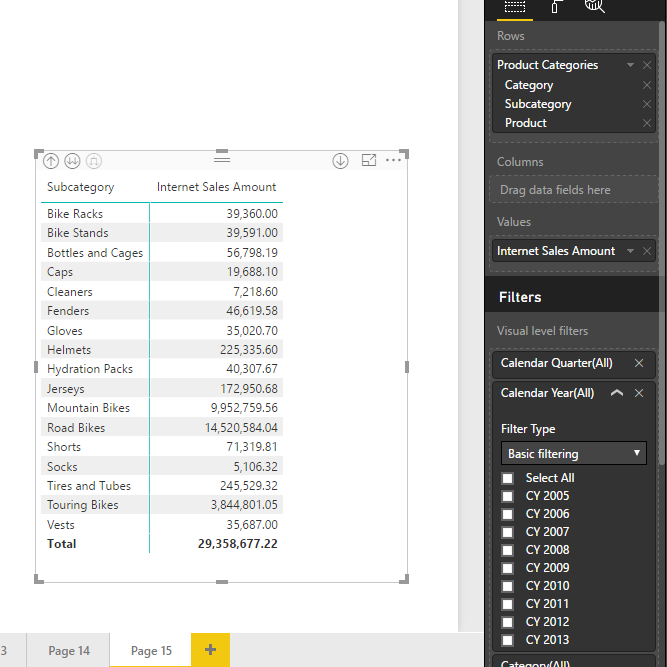This screenshot has height=667, width=667.
Task: Check the CY 2008 checkbox
Action: coord(507,550)
